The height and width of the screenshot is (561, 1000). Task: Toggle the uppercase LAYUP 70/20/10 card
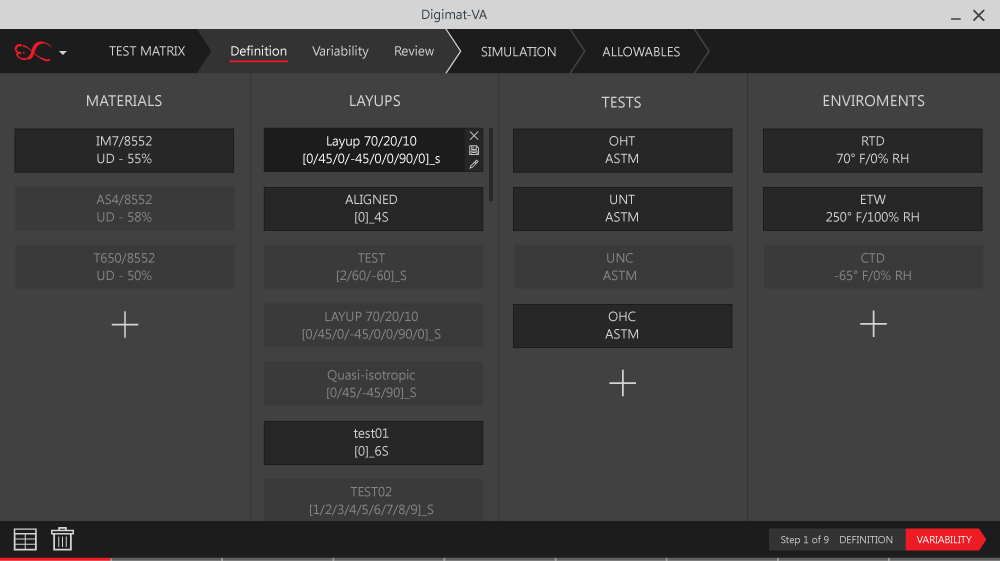coord(373,326)
